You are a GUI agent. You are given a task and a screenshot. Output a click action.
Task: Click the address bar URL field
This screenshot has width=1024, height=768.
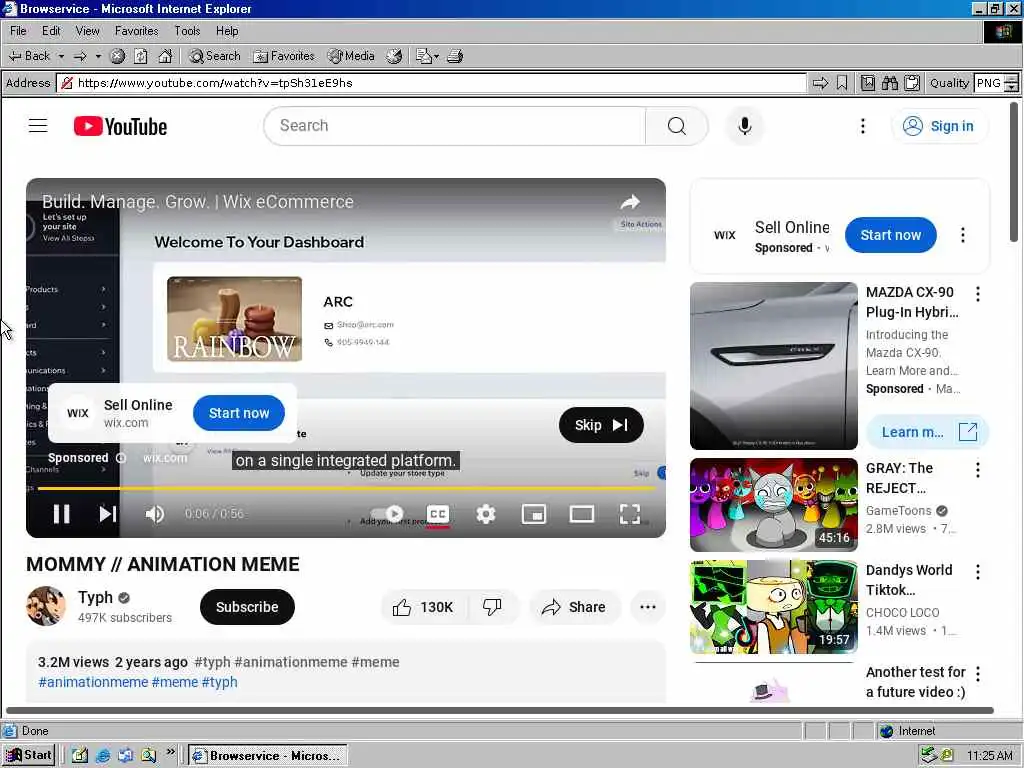point(432,83)
